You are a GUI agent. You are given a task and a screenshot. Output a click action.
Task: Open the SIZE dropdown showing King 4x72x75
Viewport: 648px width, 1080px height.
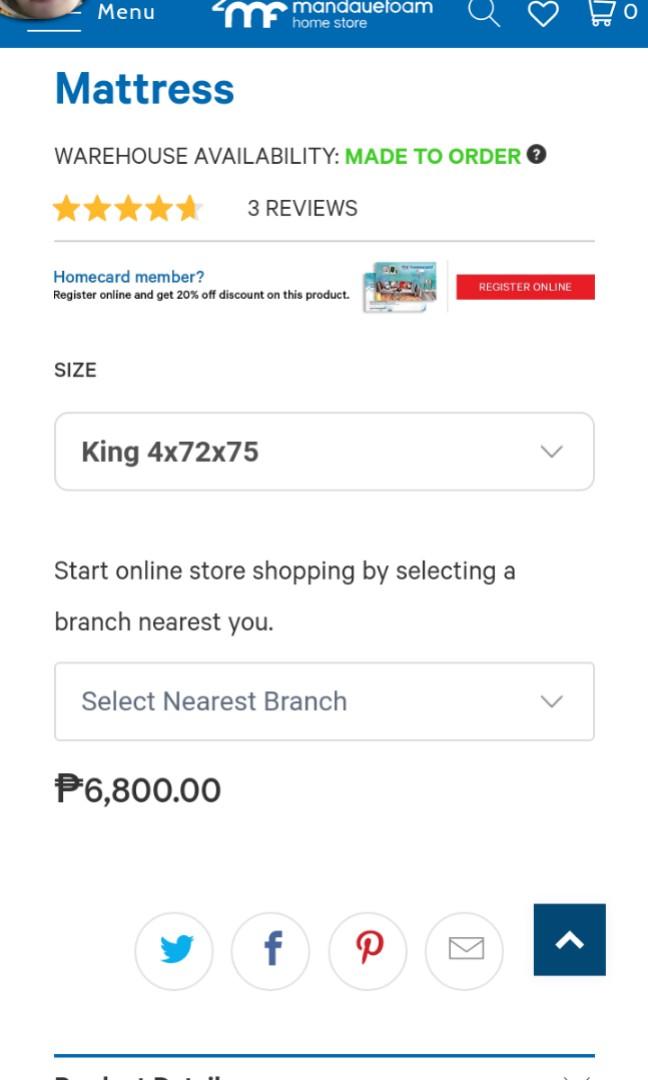(x=324, y=451)
